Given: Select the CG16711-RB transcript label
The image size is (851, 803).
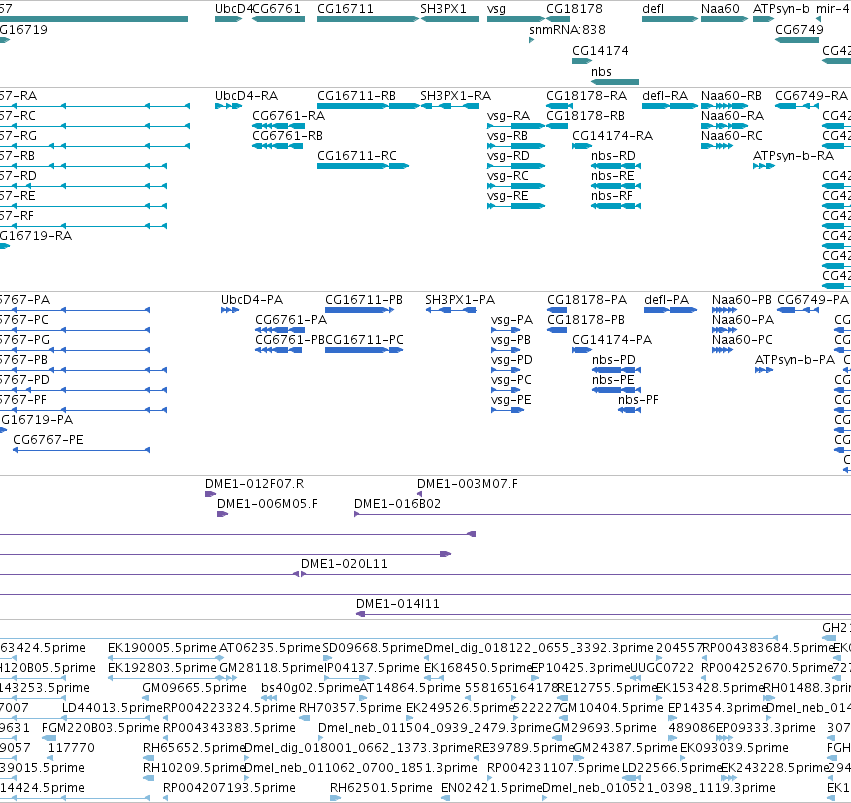Looking at the screenshot, I should click(357, 96).
